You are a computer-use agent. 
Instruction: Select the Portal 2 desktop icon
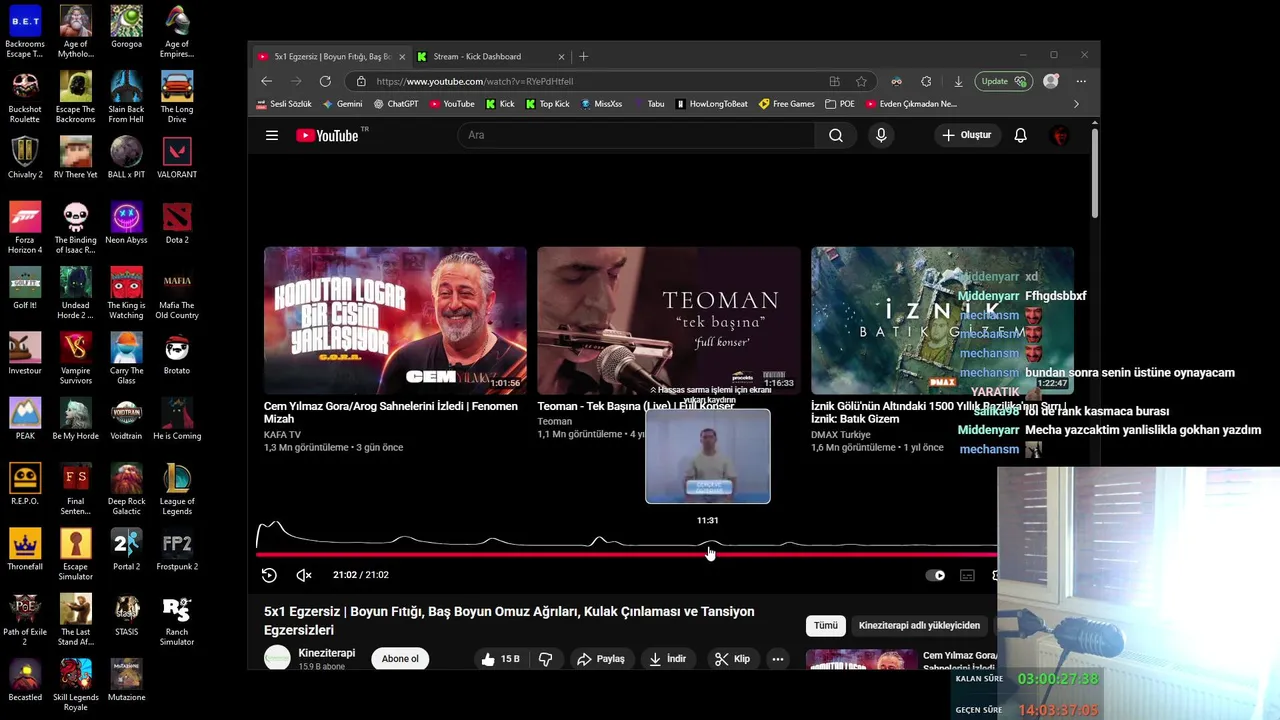pos(126,550)
